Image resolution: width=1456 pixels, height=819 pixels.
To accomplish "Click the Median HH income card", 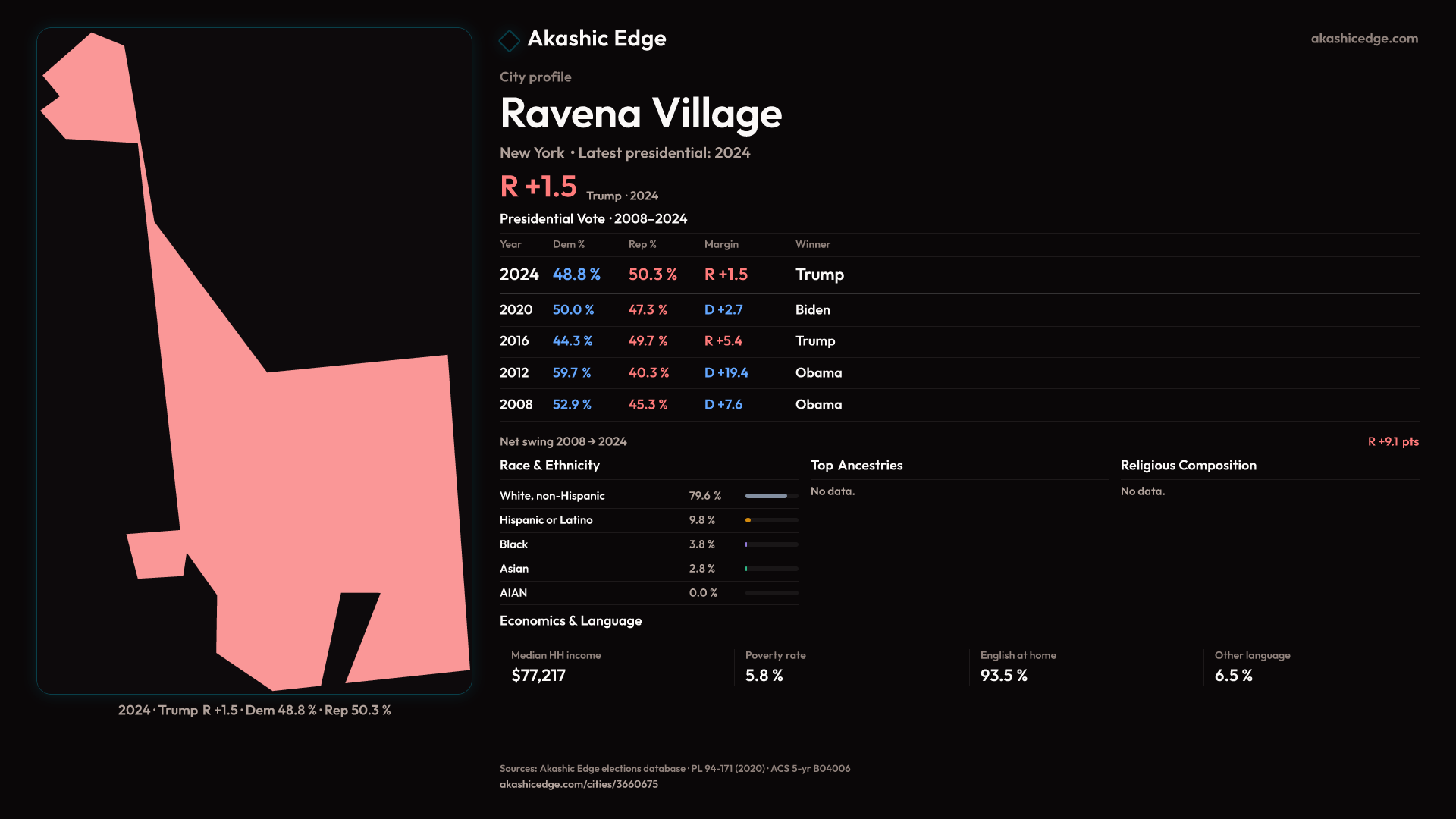I will tap(556, 667).
